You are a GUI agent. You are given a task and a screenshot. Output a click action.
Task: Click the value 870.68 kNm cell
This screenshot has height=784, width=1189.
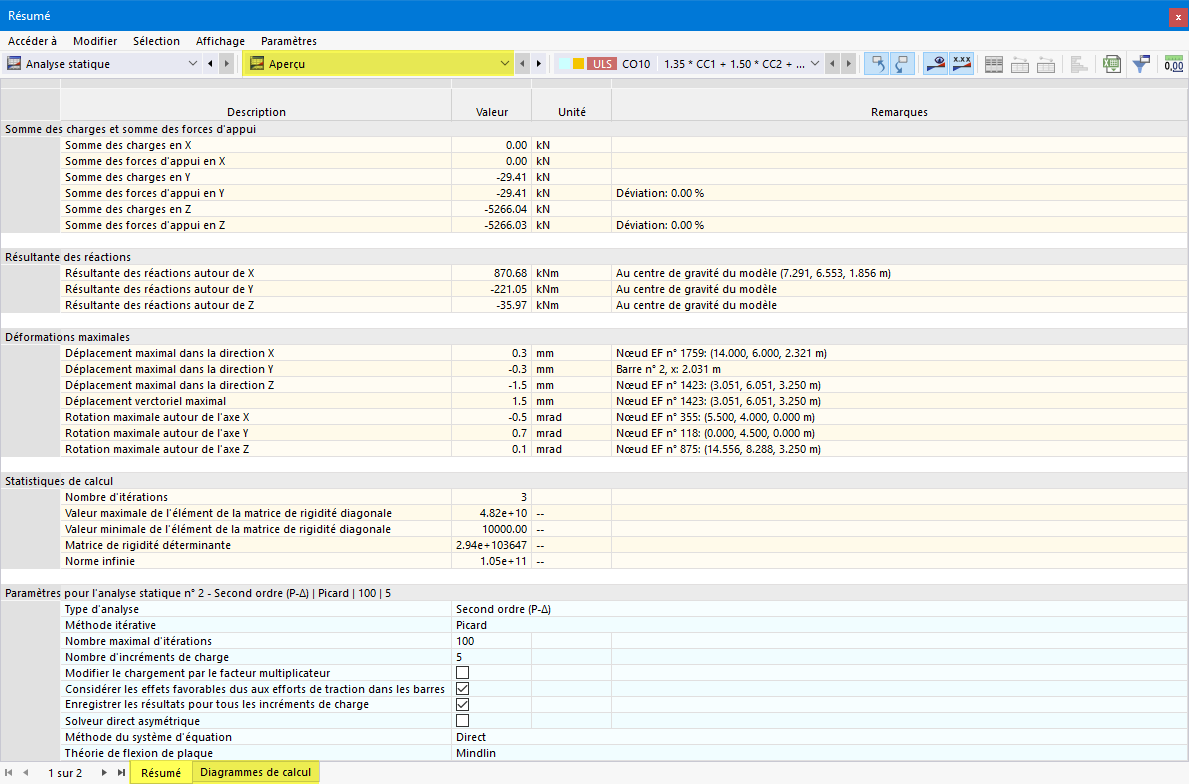(x=491, y=273)
